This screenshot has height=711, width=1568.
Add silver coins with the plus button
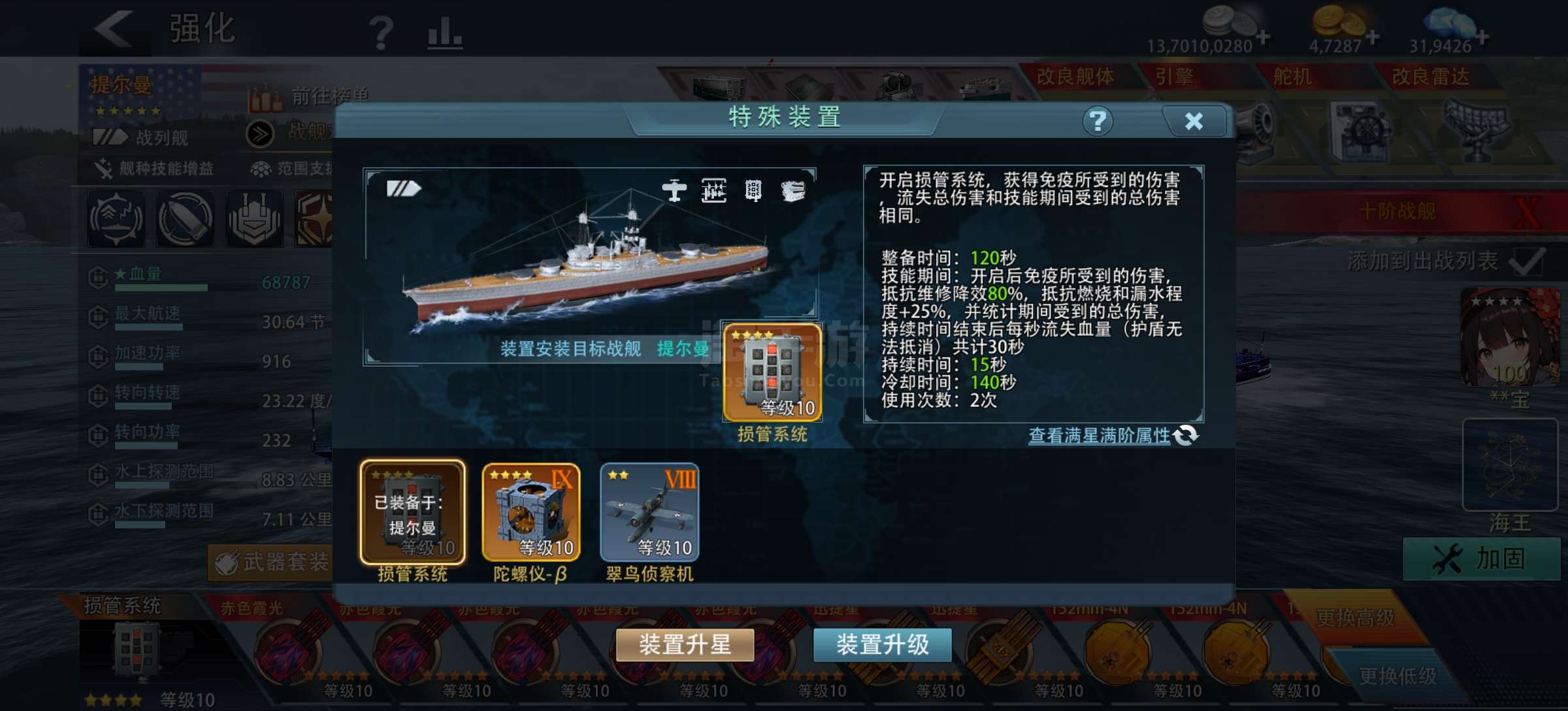[x=1264, y=37]
